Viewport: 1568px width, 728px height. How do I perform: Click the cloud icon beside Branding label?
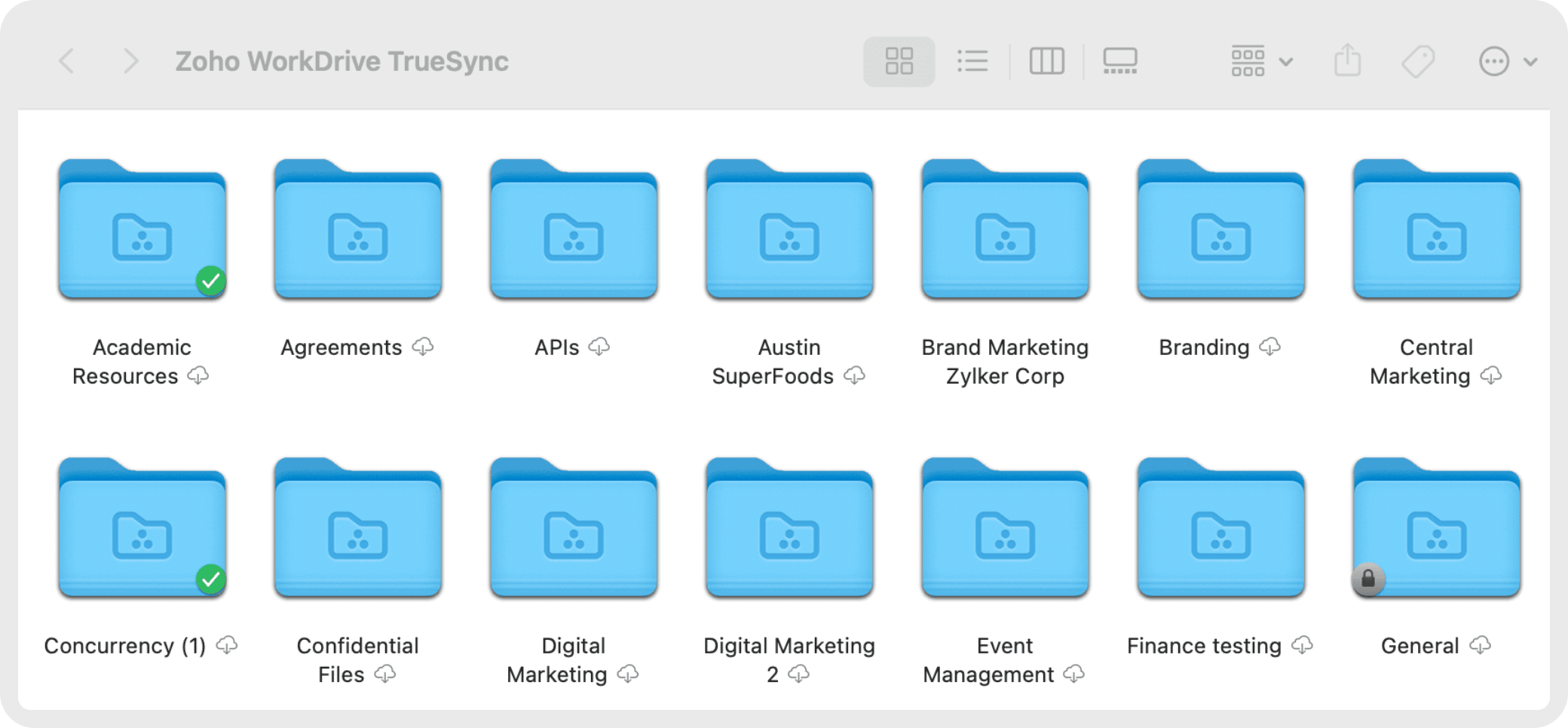tap(1270, 347)
